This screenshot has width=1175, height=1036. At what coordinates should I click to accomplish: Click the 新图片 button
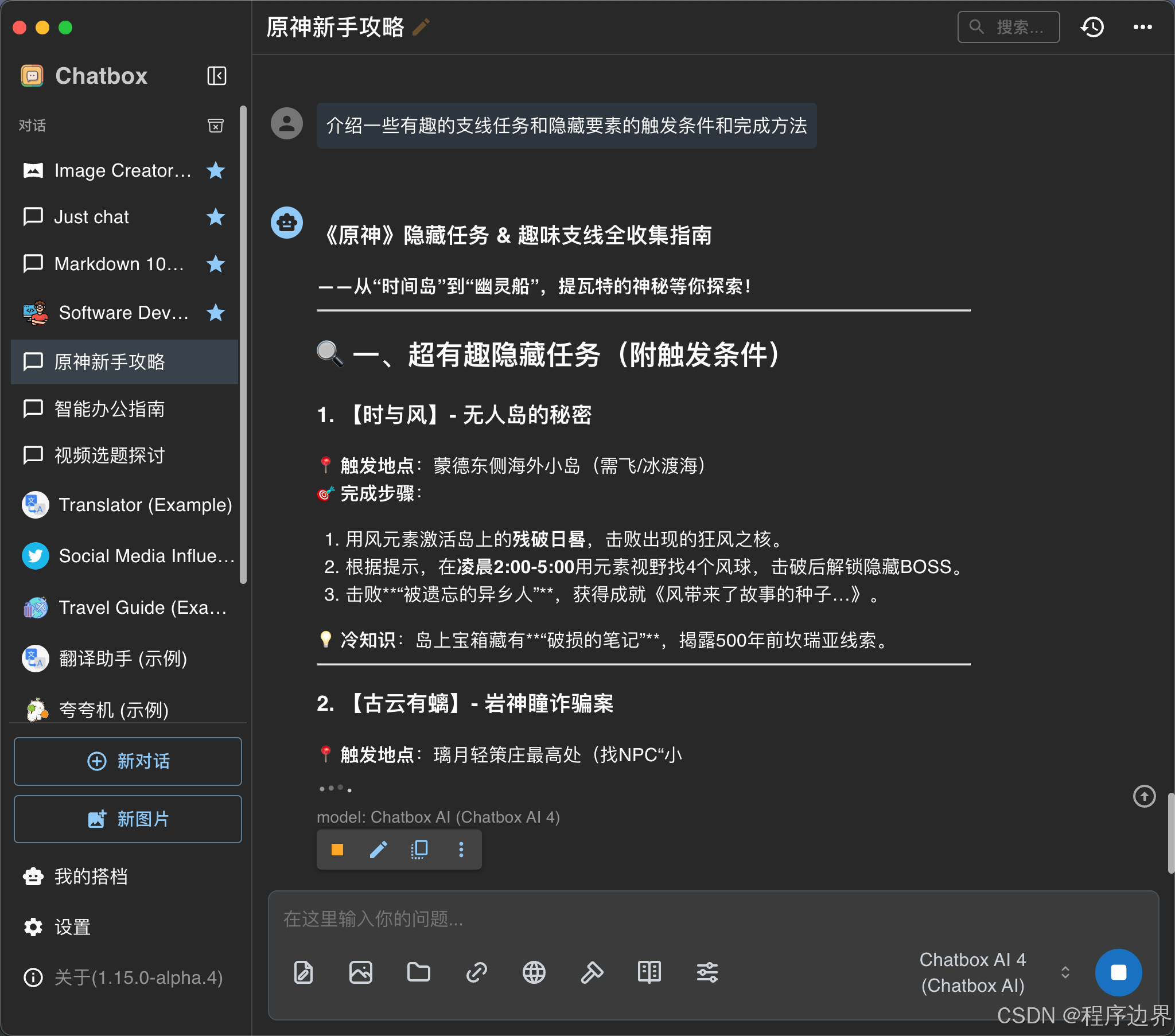(127, 819)
